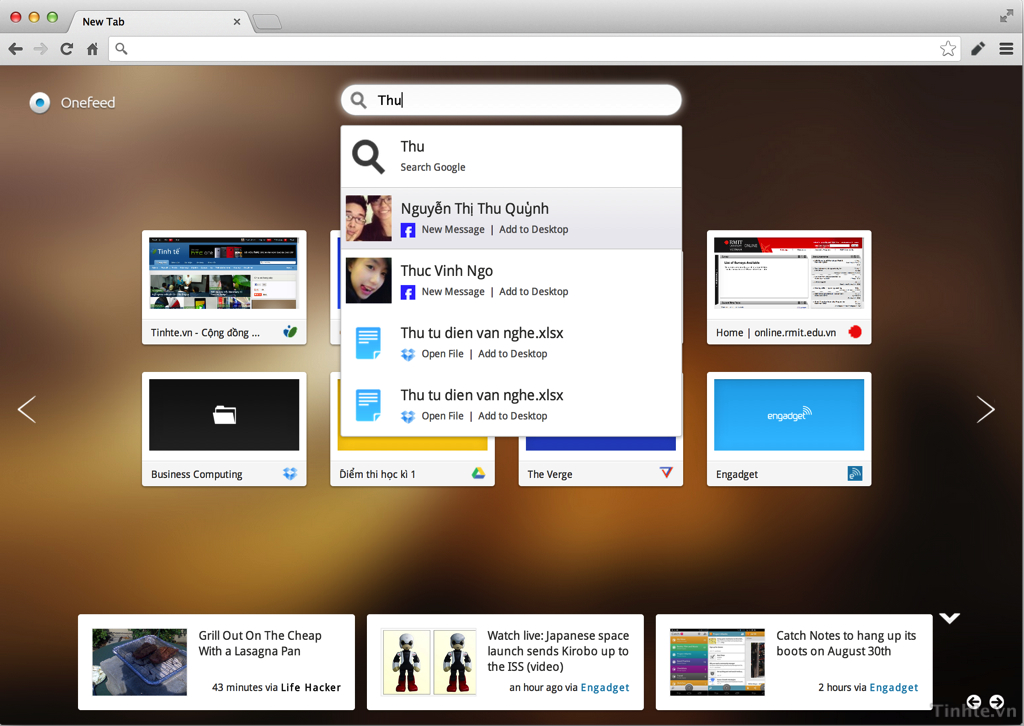This screenshot has width=1024, height=726.
Task: Click Nguyễn Thị Thu Quỳnh profile photo
Action: pyautogui.click(x=368, y=218)
